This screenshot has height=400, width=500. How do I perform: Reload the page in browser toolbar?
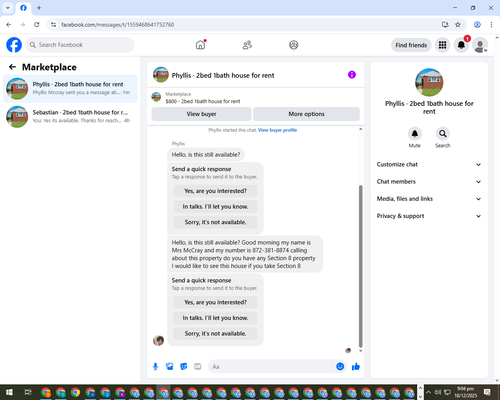click(x=37, y=25)
